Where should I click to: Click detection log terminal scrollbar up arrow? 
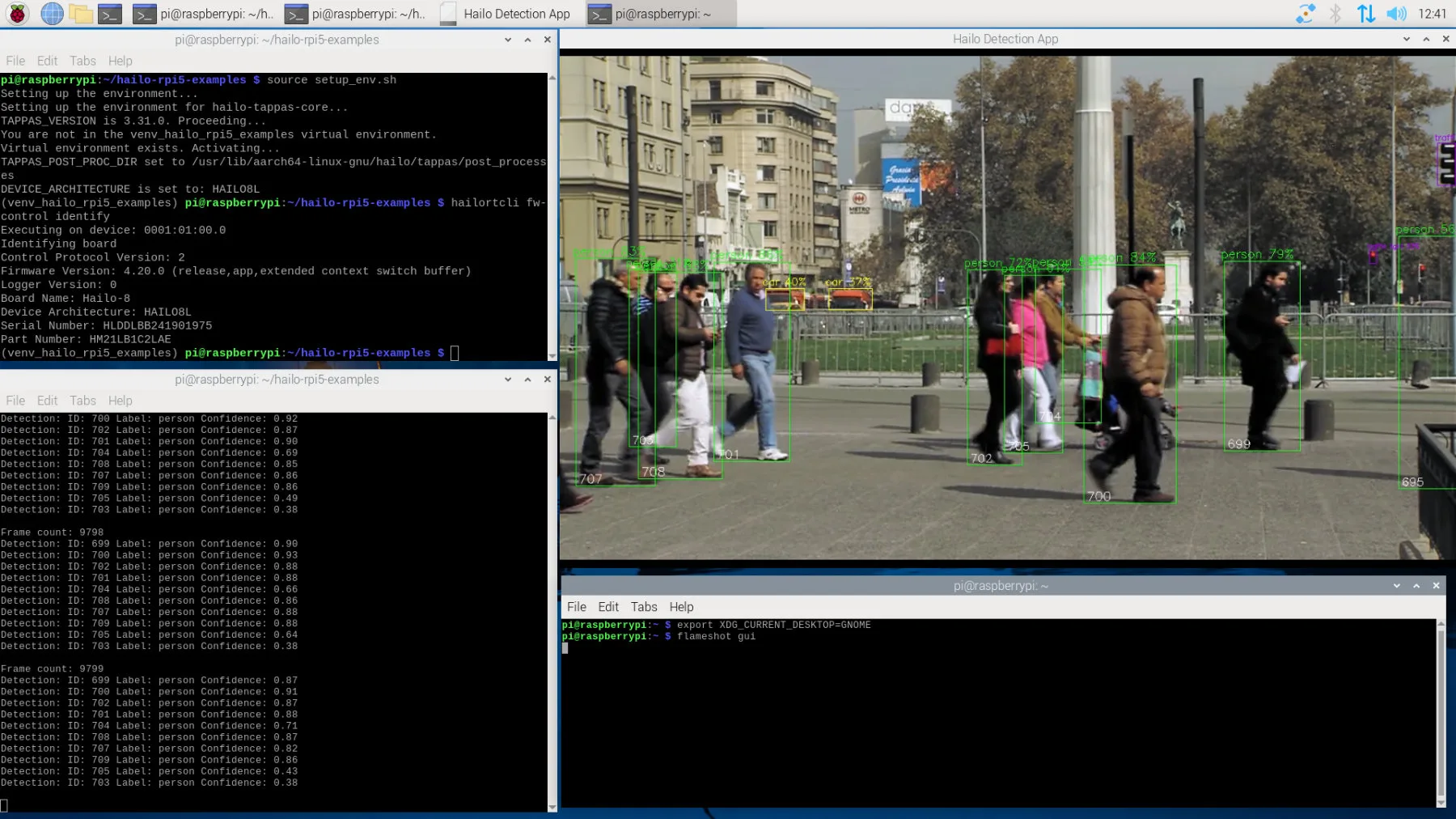pyautogui.click(x=552, y=418)
